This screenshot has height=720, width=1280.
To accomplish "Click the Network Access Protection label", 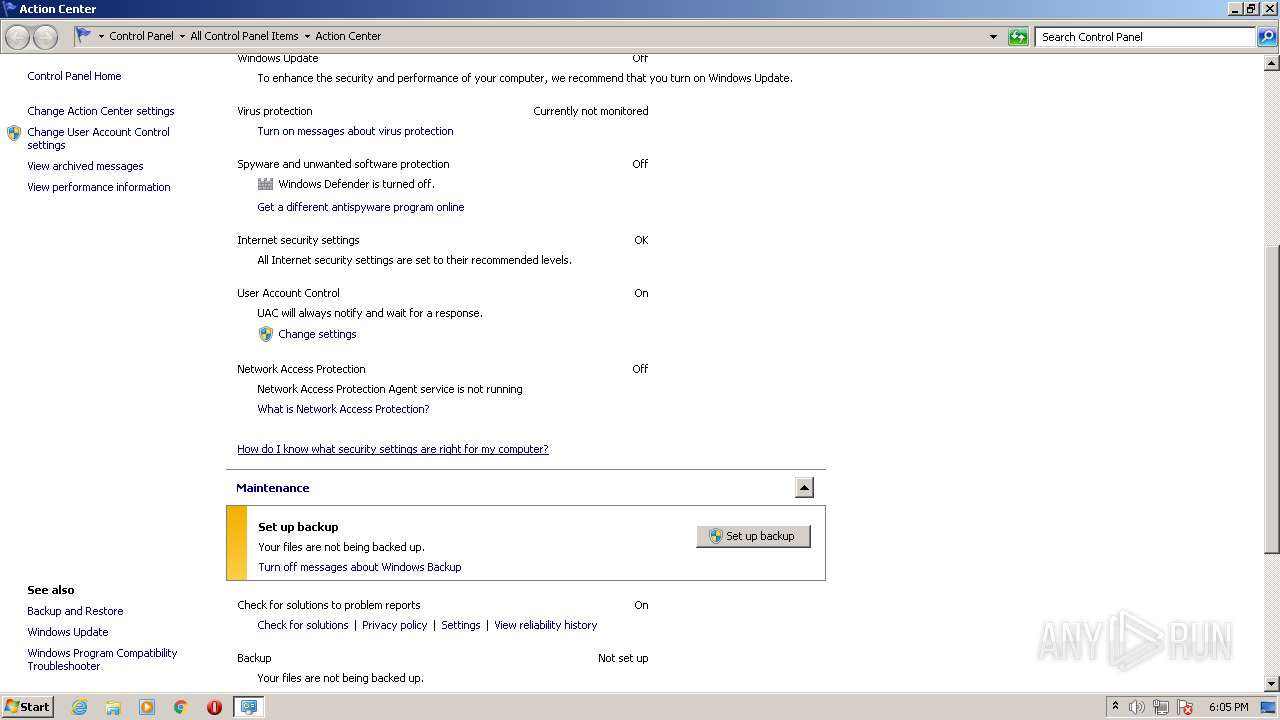I will tap(301, 369).
